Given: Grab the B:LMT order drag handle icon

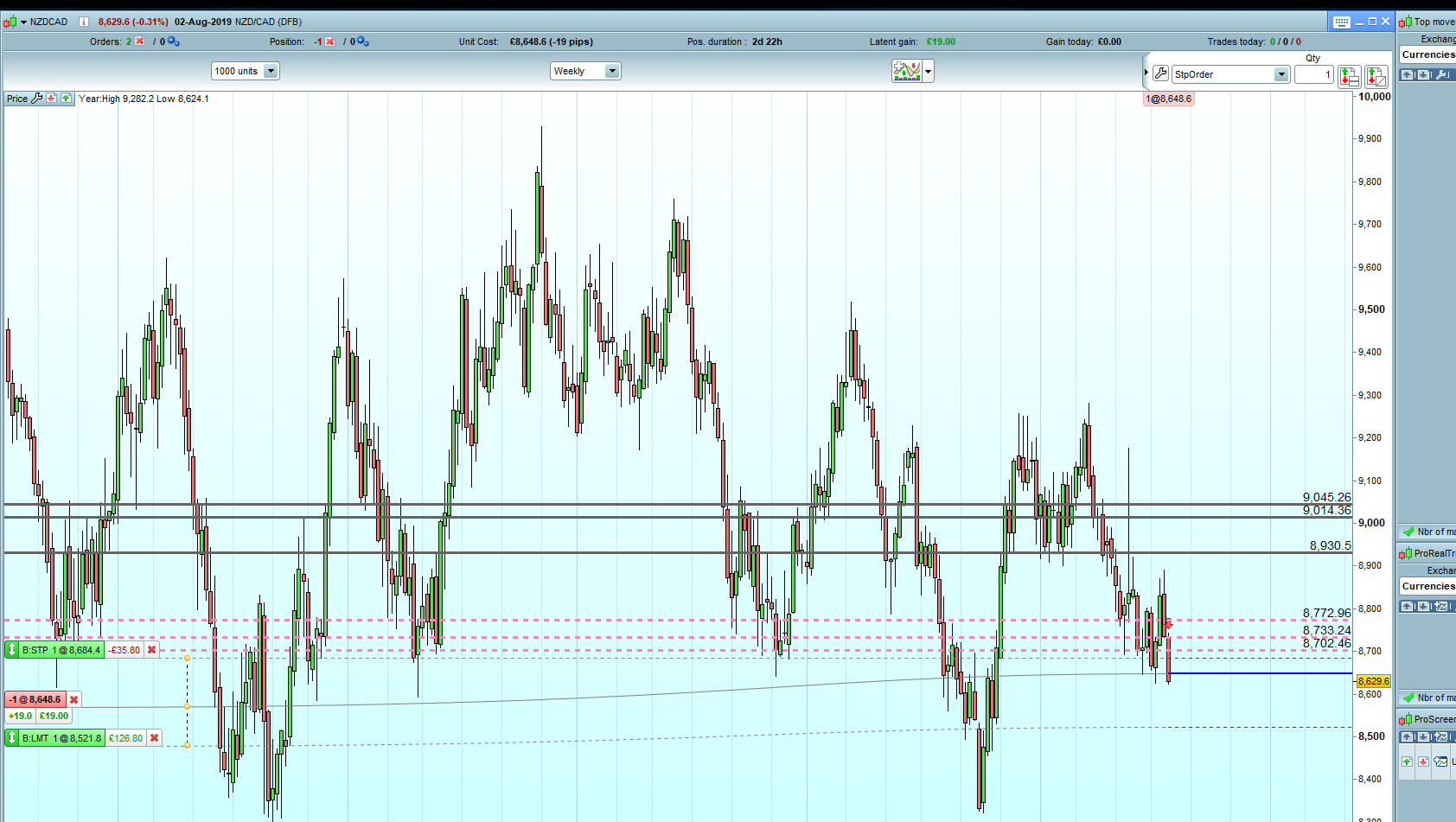Looking at the screenshot, I should click(12, 738).
